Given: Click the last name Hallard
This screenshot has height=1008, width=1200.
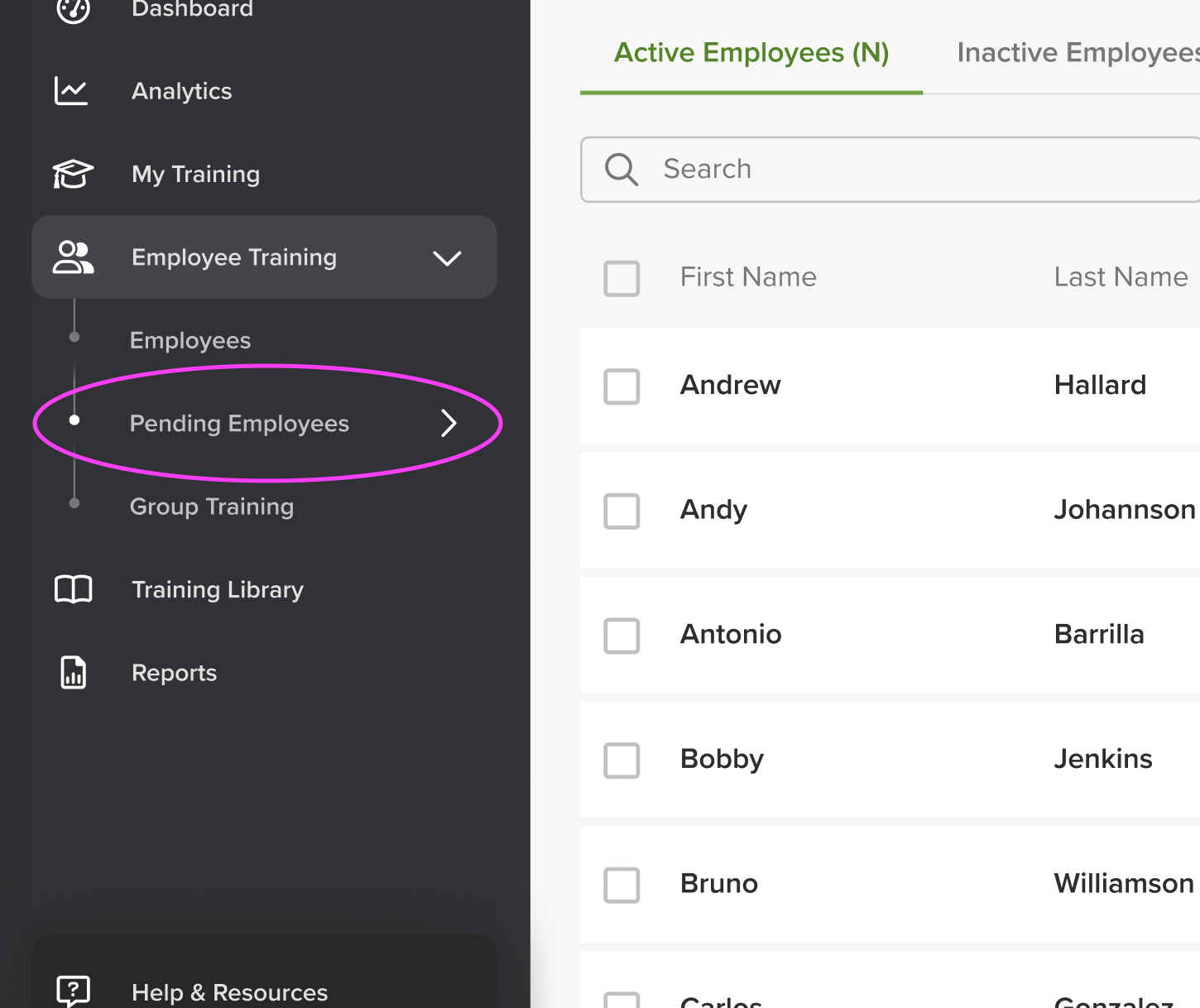Looking at the screenshot, I should [1100, 385].
